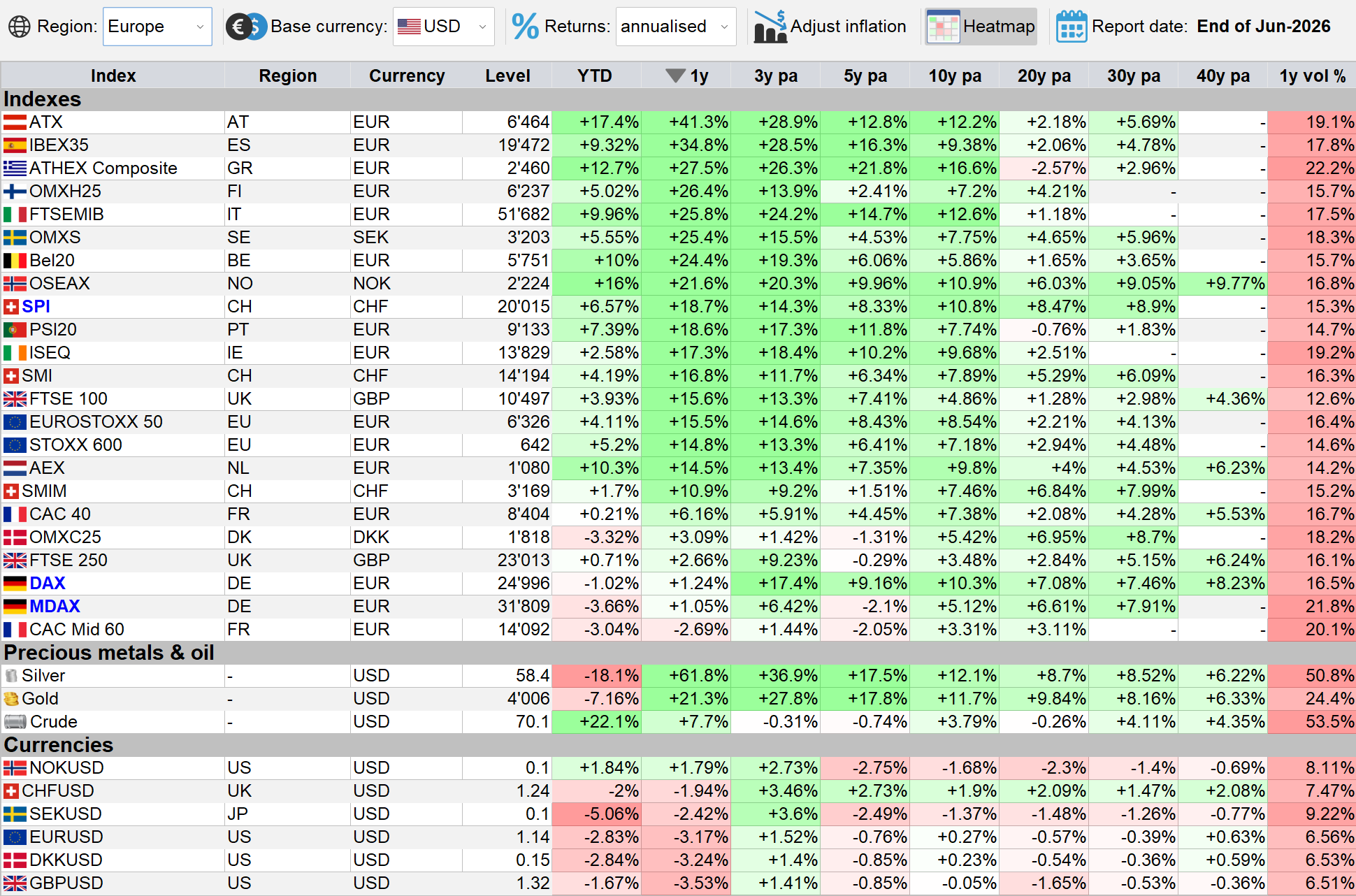The image size is (1356, 896).
Task: Select the EURUSD row name
Action: pos(66,837)
